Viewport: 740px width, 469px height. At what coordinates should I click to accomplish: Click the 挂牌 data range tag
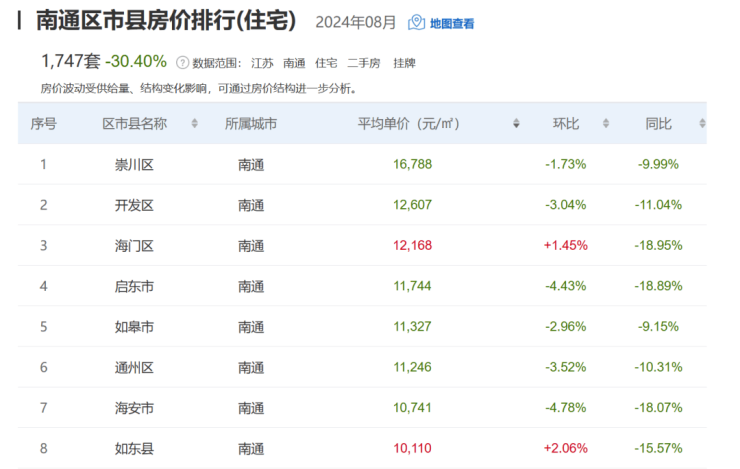point(404,63)
